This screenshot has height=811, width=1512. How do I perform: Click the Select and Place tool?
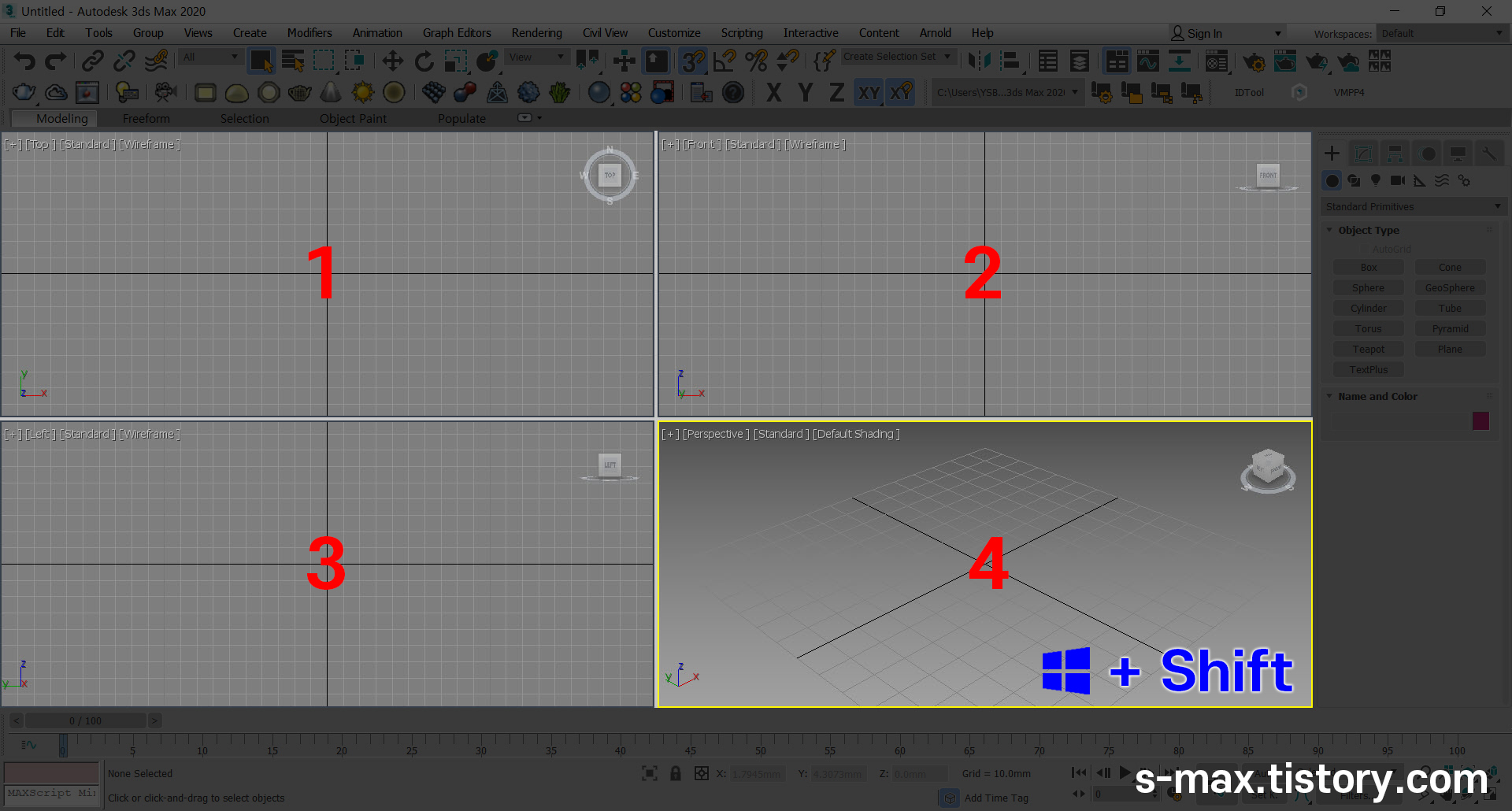pyautogui.click(x=487, y=61)
